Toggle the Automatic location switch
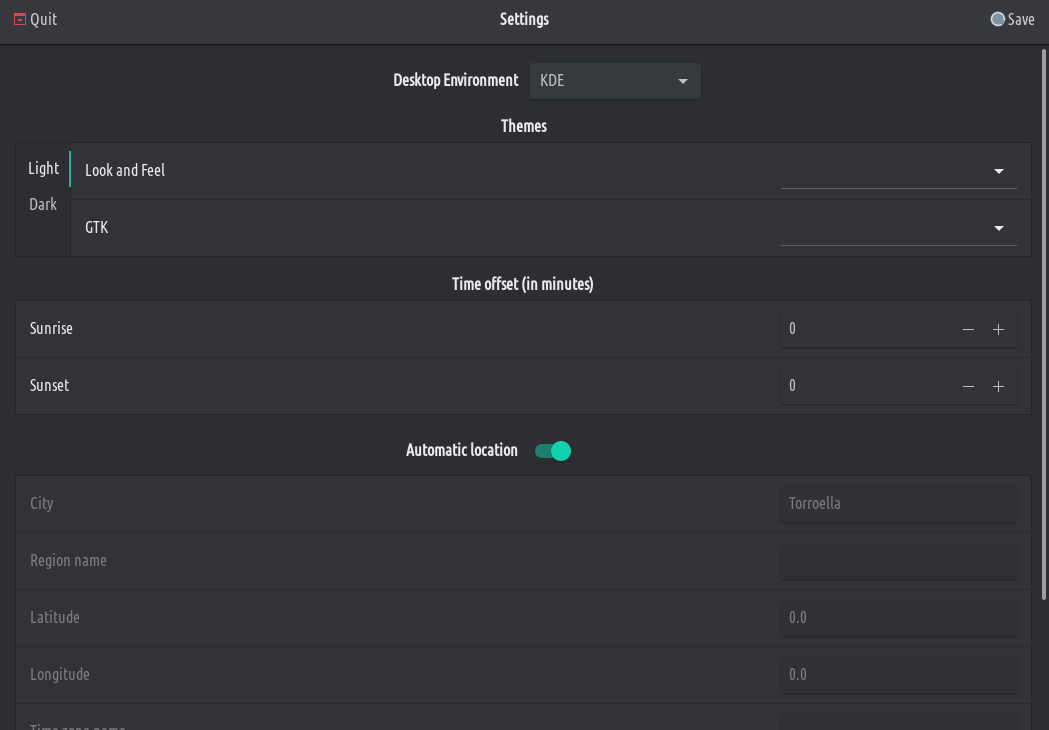Viewport: 1049px width, 730px height. click(553, 451)
